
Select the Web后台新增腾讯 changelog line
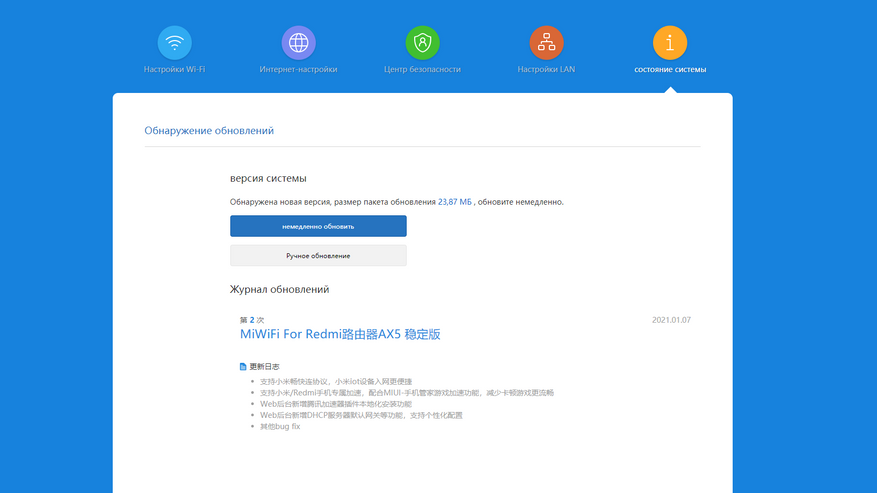pos(336,404)
